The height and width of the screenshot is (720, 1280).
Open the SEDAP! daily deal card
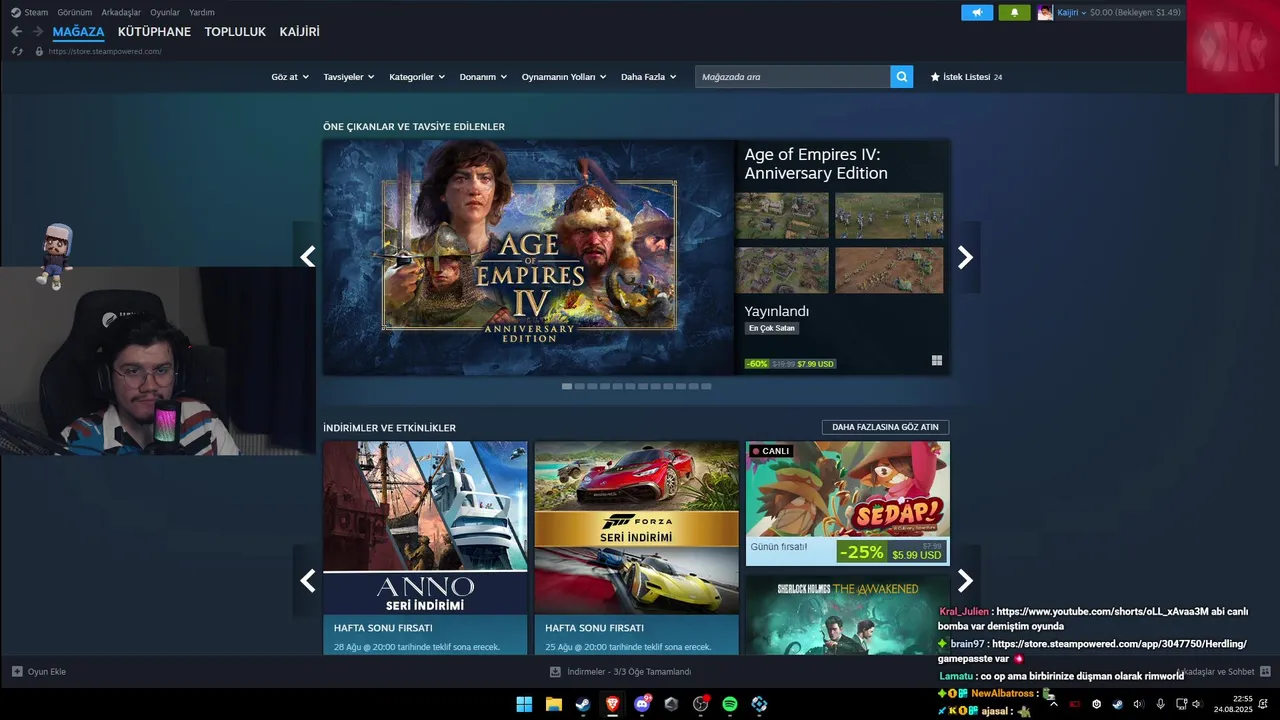(848, 504)
